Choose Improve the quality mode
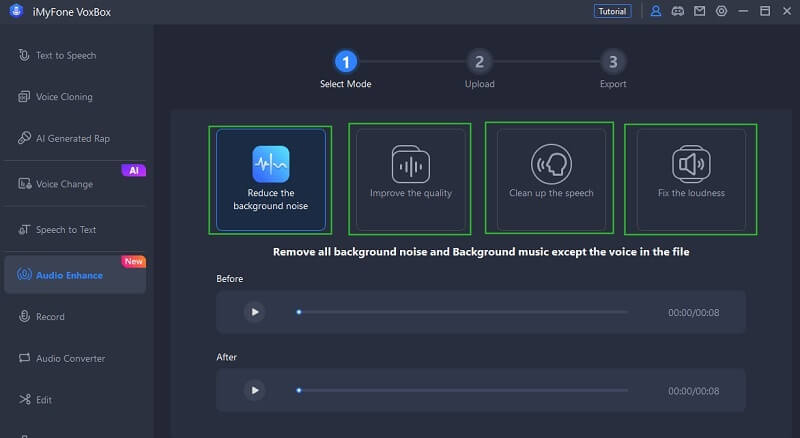The image size is (800, 438). click(x=410, y=180)
